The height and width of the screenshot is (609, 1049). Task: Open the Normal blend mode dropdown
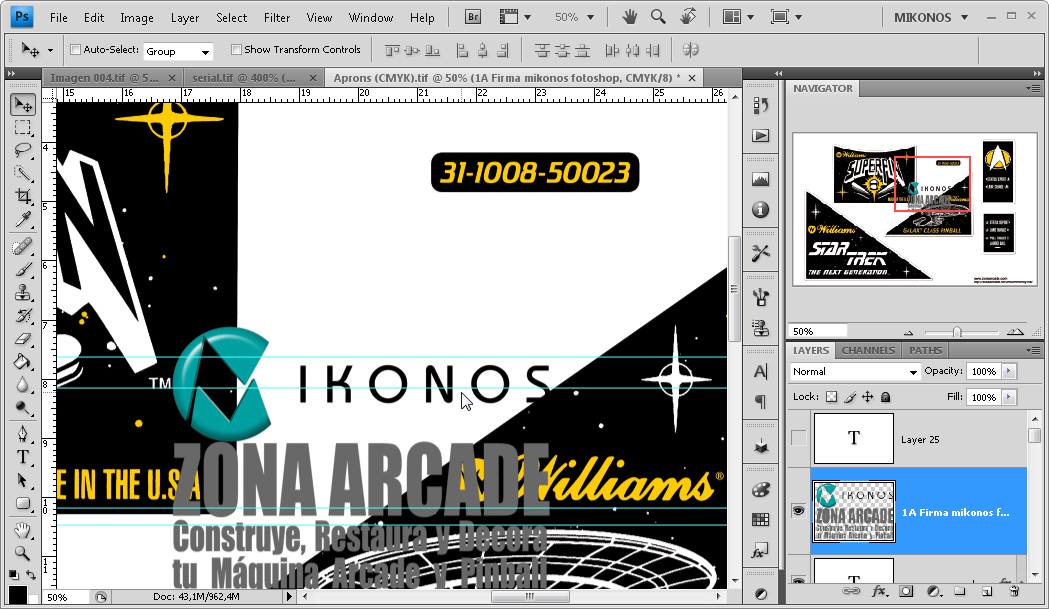click(854, 372)
